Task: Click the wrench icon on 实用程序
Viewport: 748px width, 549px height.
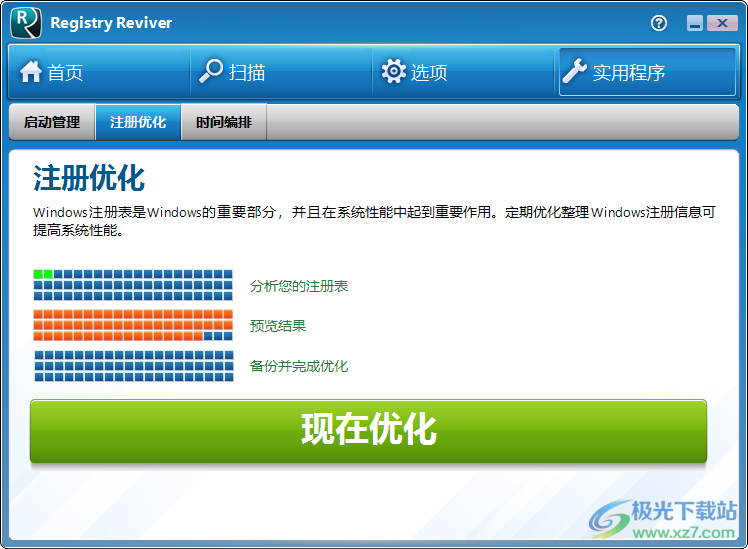Action: click(574, 71)
